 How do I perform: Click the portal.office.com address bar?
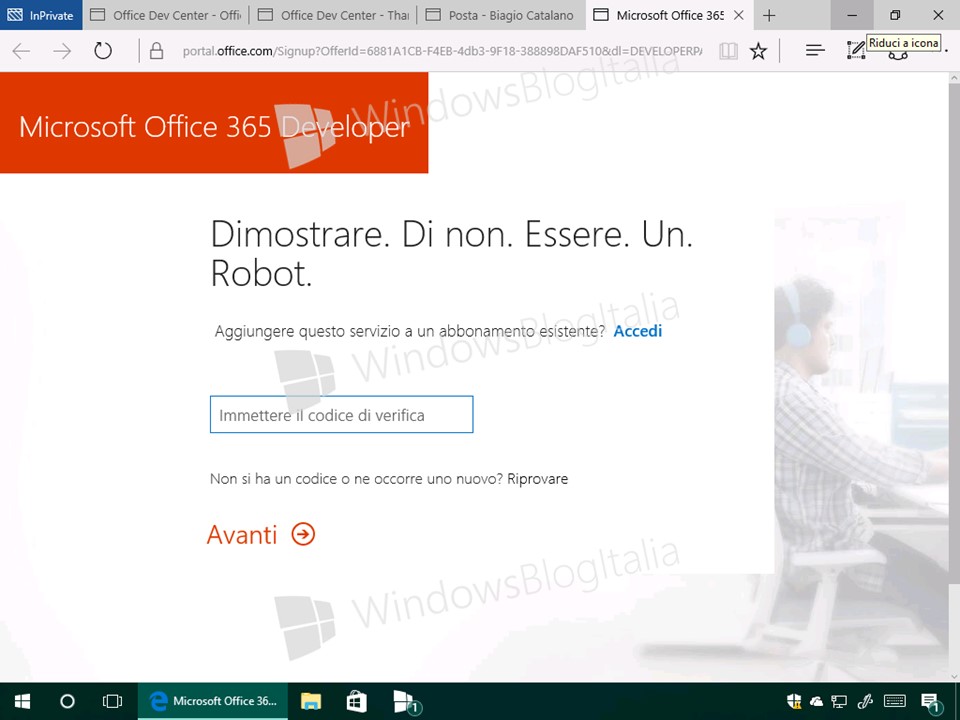(x=442, y=51)
